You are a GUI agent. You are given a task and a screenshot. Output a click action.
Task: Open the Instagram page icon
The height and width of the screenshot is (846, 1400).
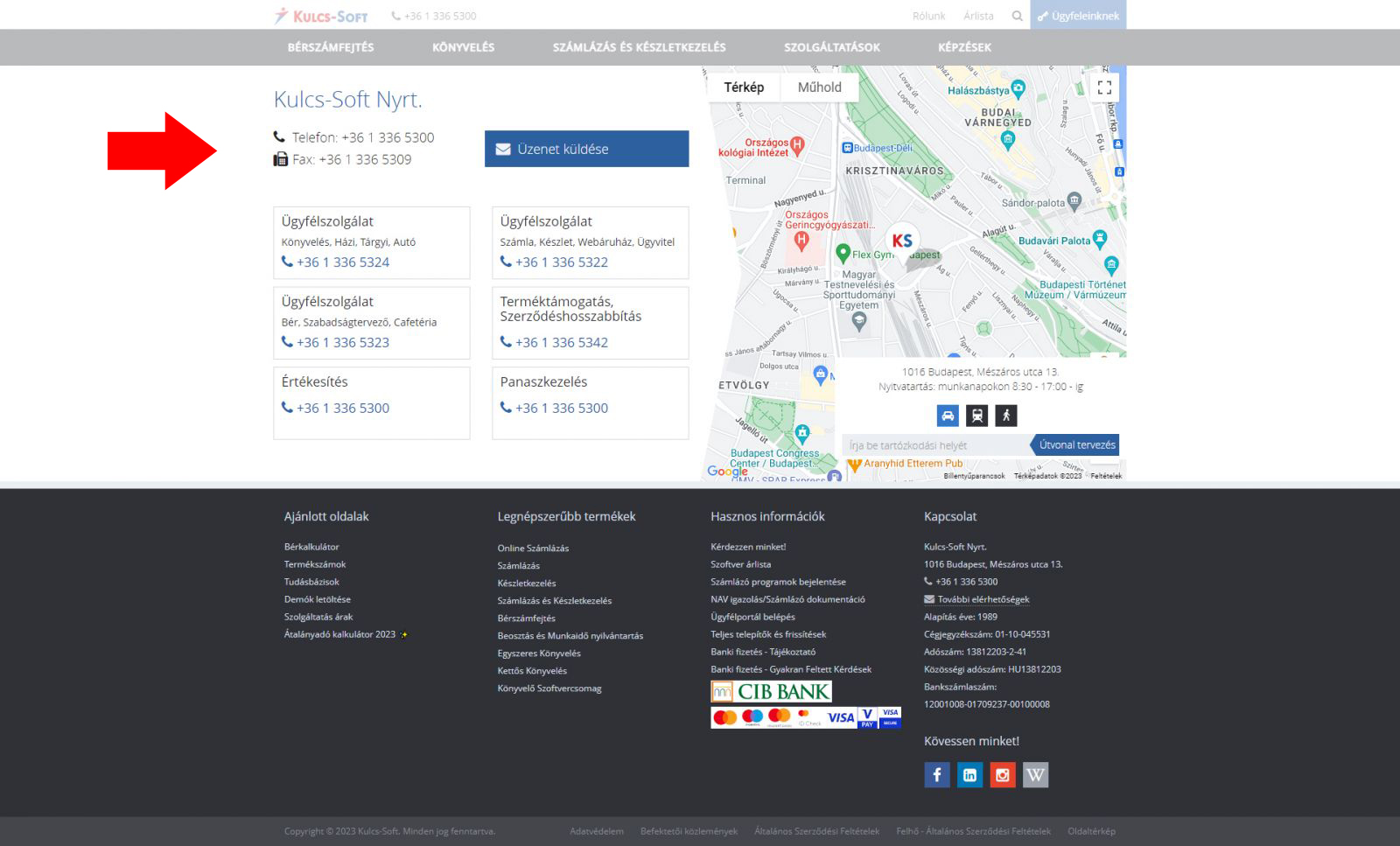click(1003, 774)
